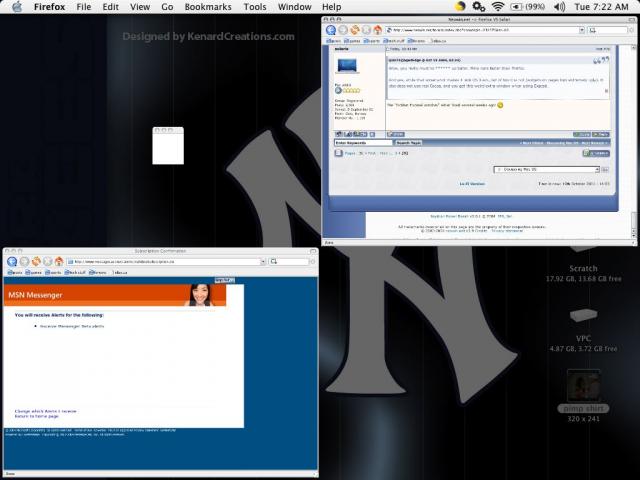Open the Tools menu
Viewport: 640px width, 480px height.
(255, 7)
